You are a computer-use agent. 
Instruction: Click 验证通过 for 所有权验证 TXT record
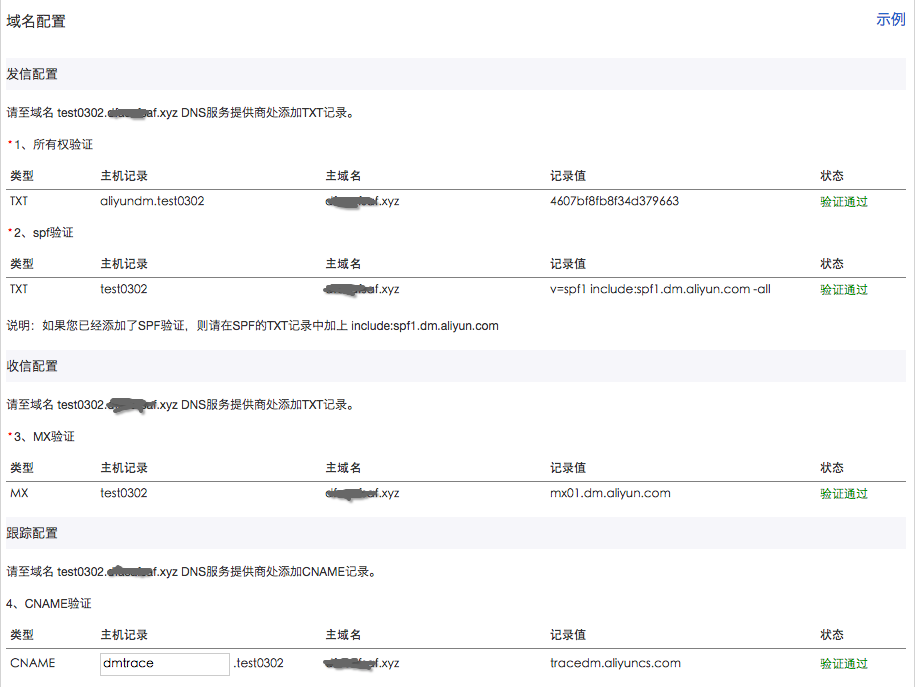click(844, 200)
